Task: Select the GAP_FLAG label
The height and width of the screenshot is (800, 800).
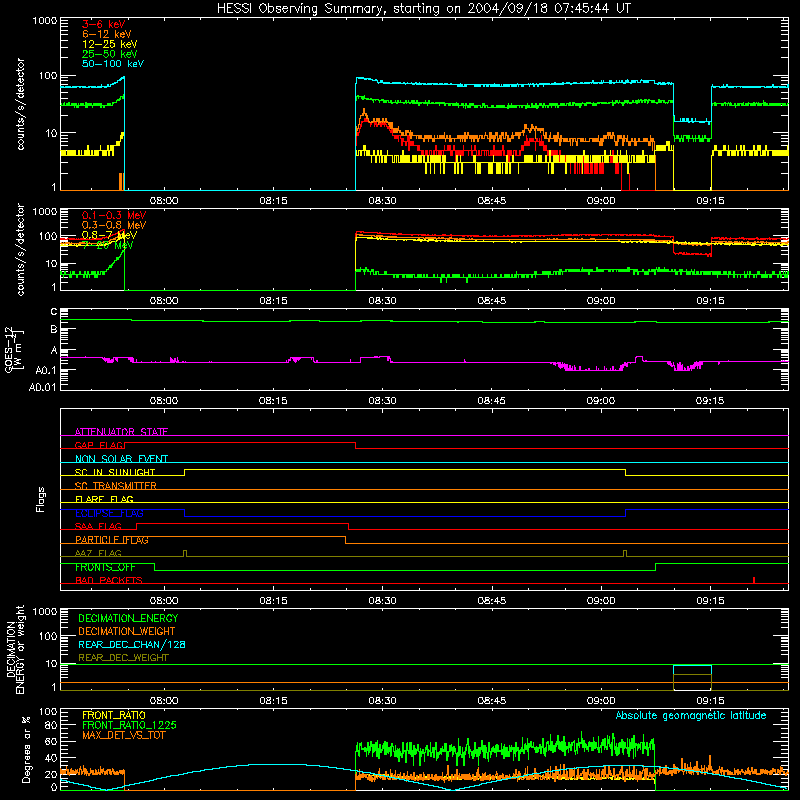Action: pos(100,445)
